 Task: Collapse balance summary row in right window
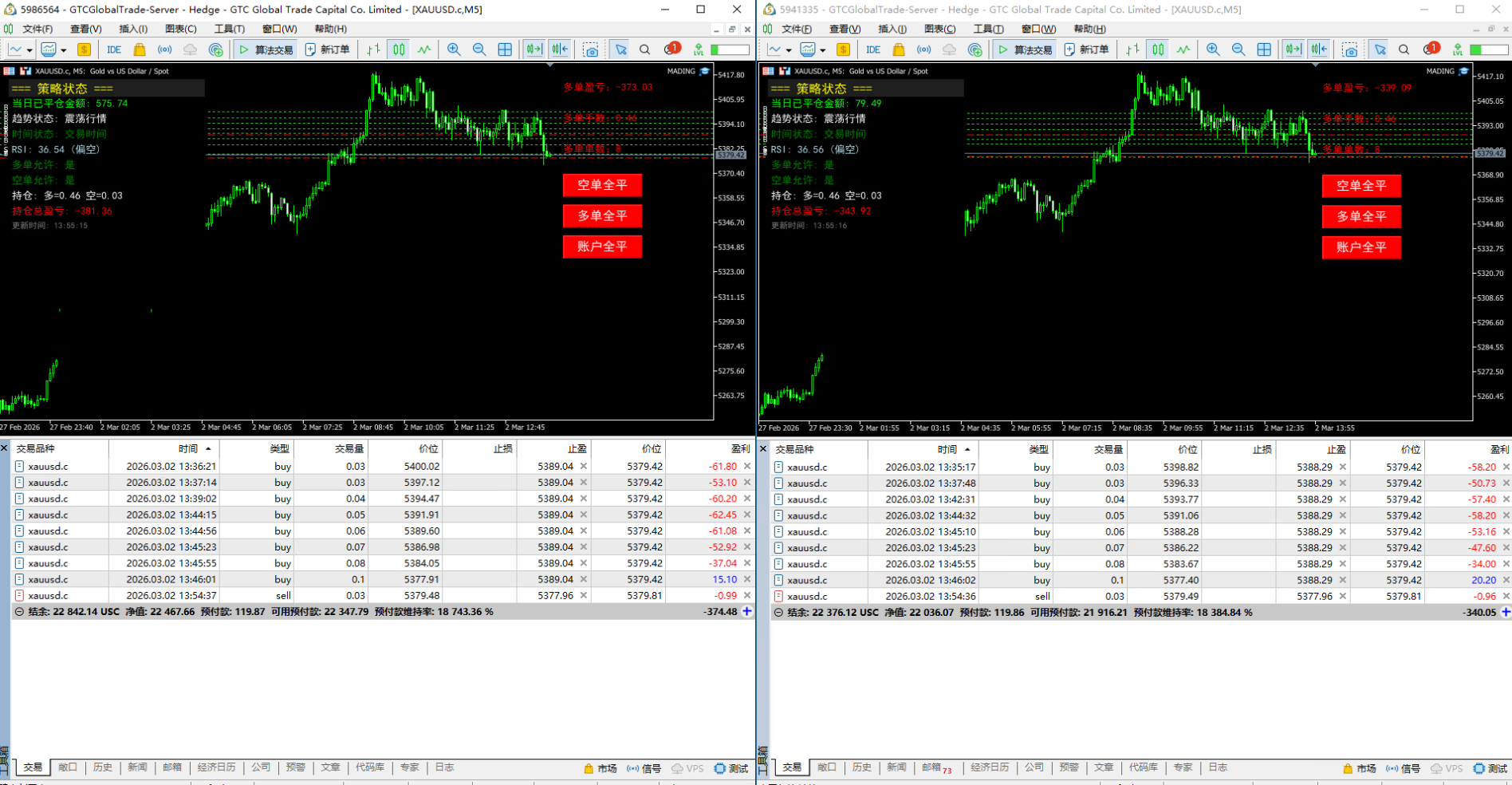[778, 613]
